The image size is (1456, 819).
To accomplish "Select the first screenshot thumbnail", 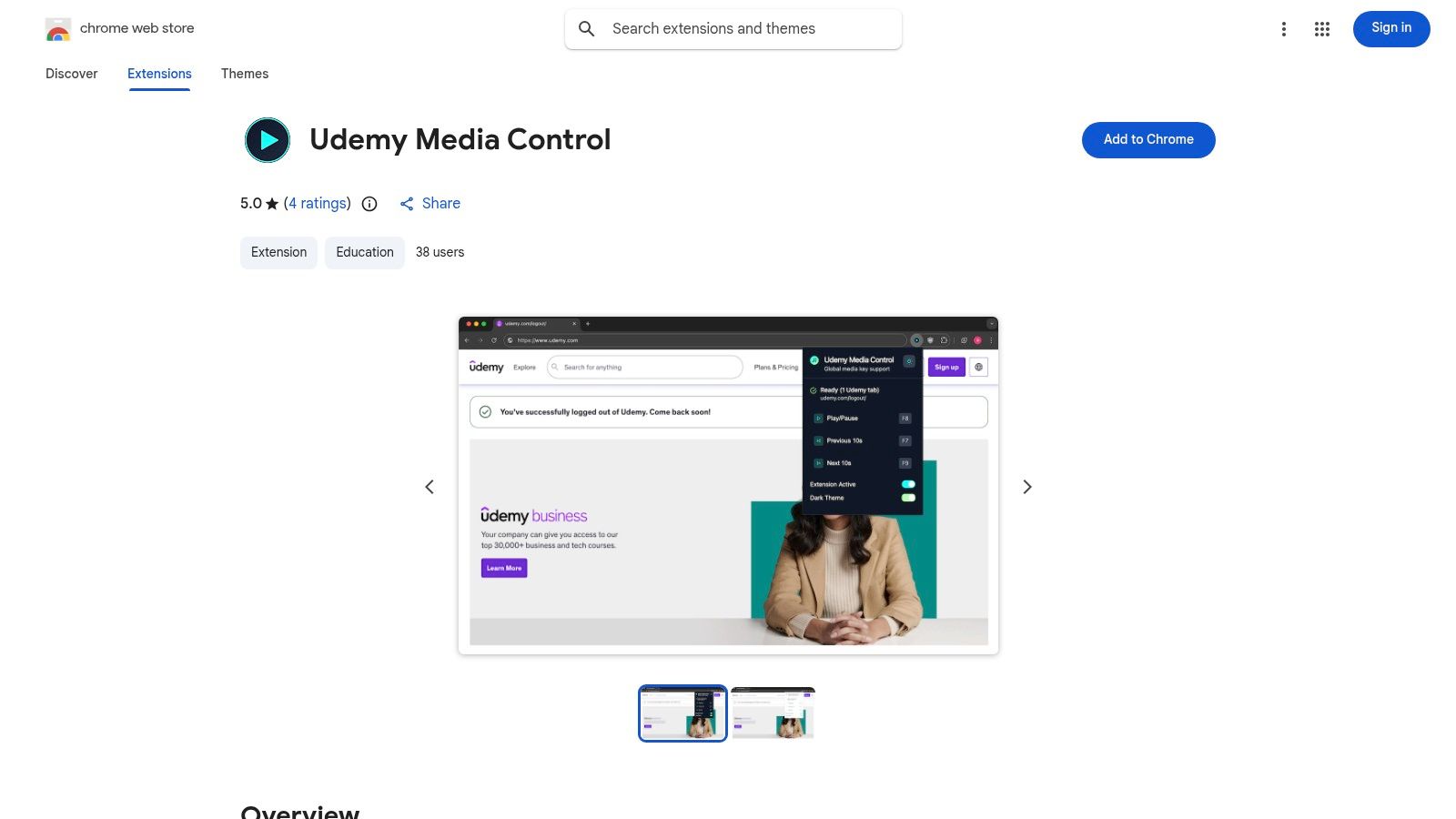I will pyautogui.click(x=682, y=713).
